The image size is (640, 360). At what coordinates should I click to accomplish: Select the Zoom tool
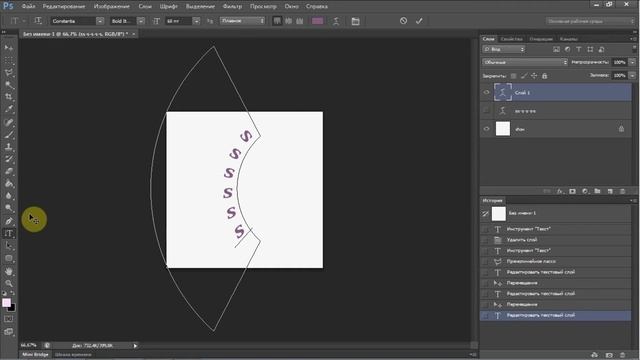coord(9,283)
